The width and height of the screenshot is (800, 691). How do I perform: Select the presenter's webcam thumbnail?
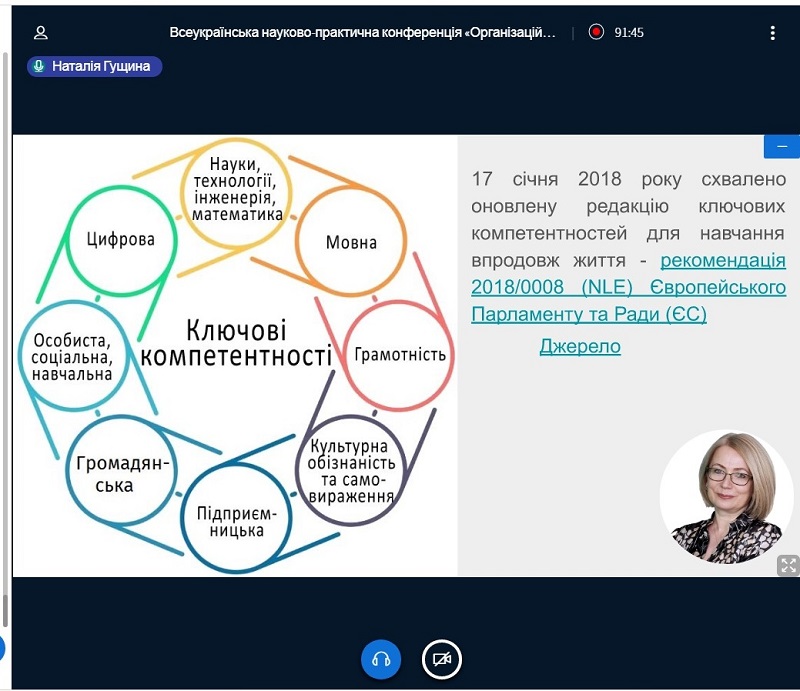coord(719,497)
